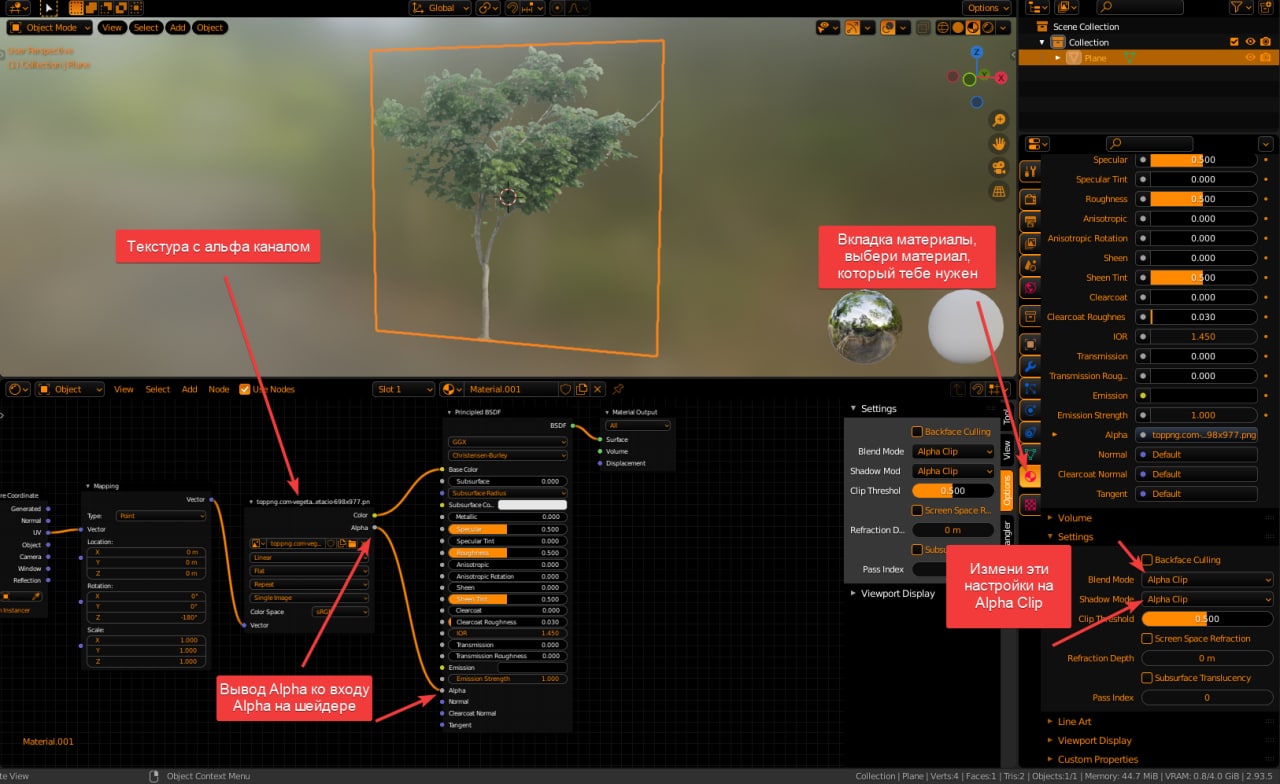Pin the node editor material
1280x784 pixels.
[x=618, y=389]
